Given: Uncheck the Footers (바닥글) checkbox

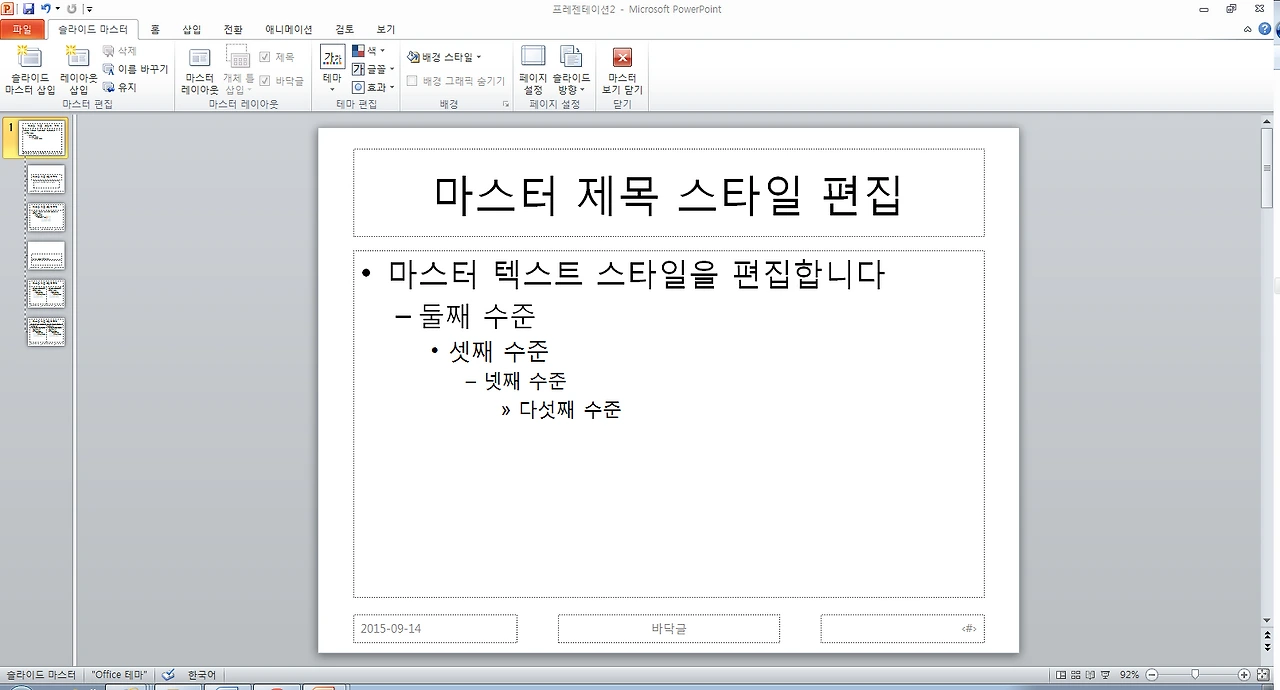Looking at the screenshot, I should 263,80.
